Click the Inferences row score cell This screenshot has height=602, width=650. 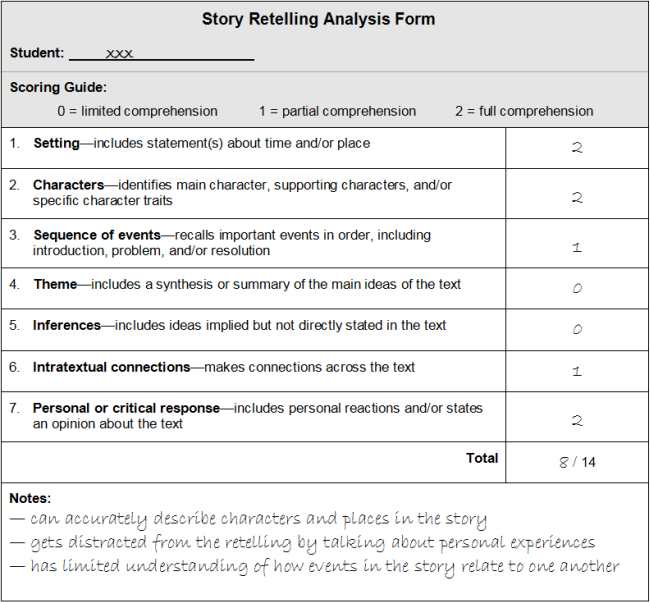click(577, 329)
